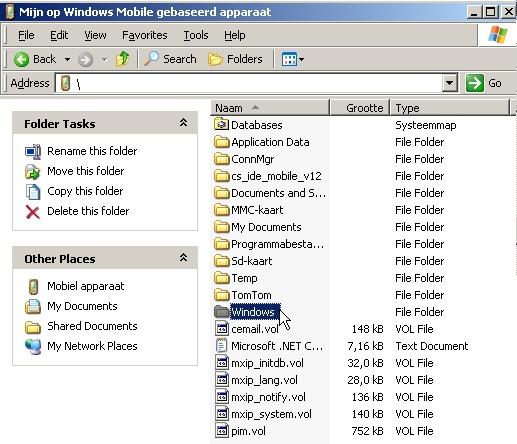Click My Documents link in Other Places
The image size is (517, 444).
(x=82, y=306)
